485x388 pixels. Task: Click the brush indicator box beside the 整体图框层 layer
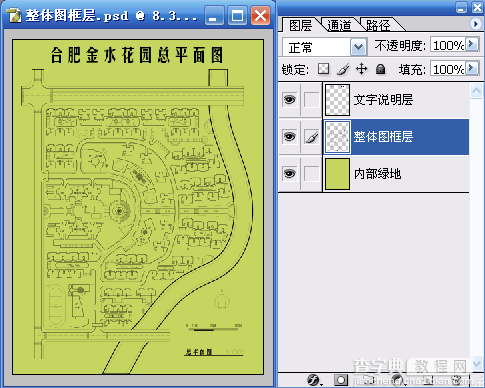311,137
